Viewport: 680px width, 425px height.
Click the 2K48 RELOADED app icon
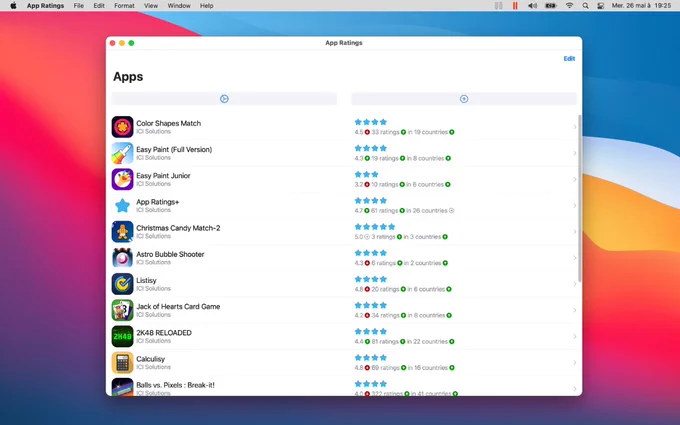tap(122, 337)
